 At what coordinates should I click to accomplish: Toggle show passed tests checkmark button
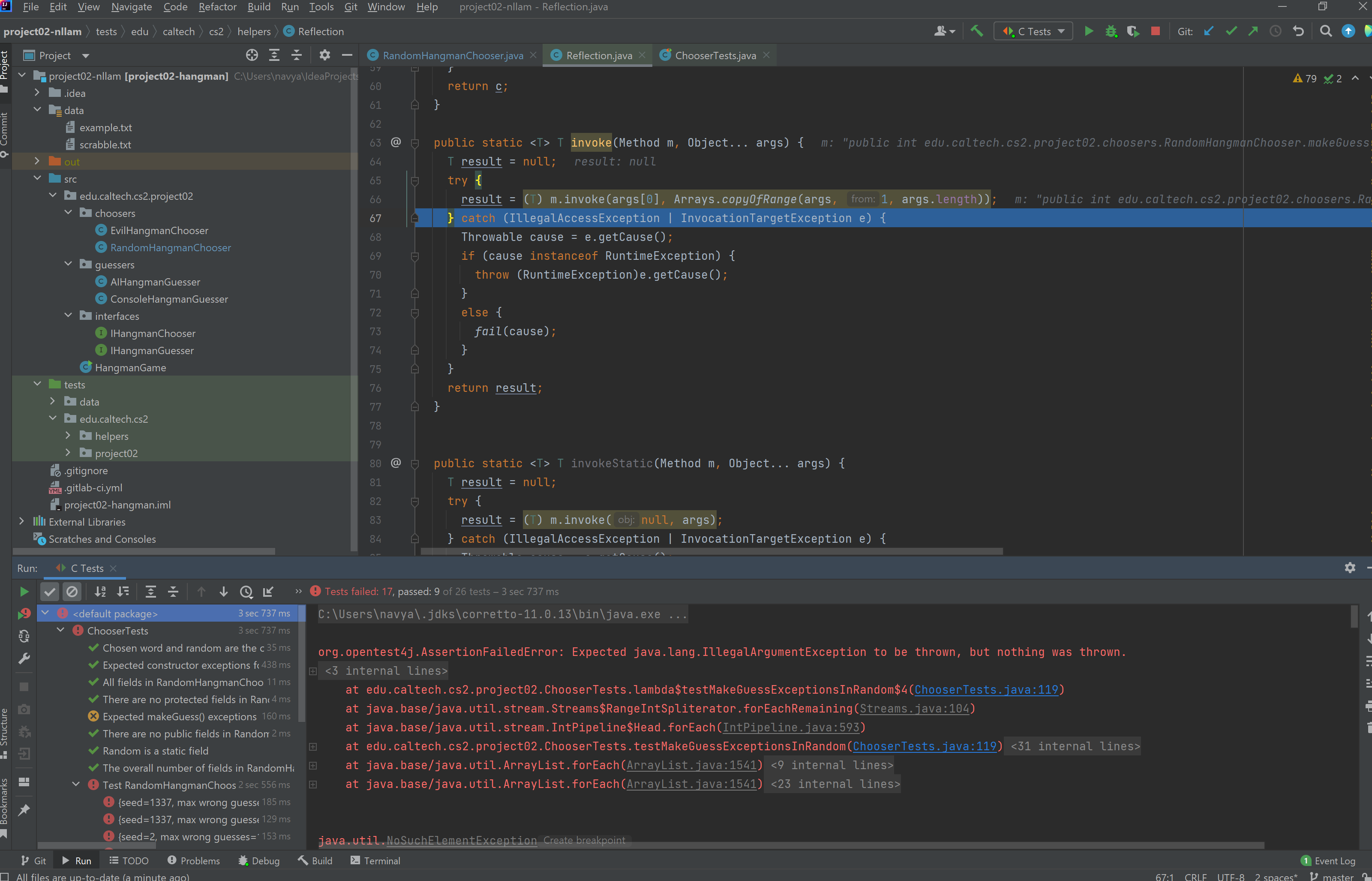coord(50,592)
